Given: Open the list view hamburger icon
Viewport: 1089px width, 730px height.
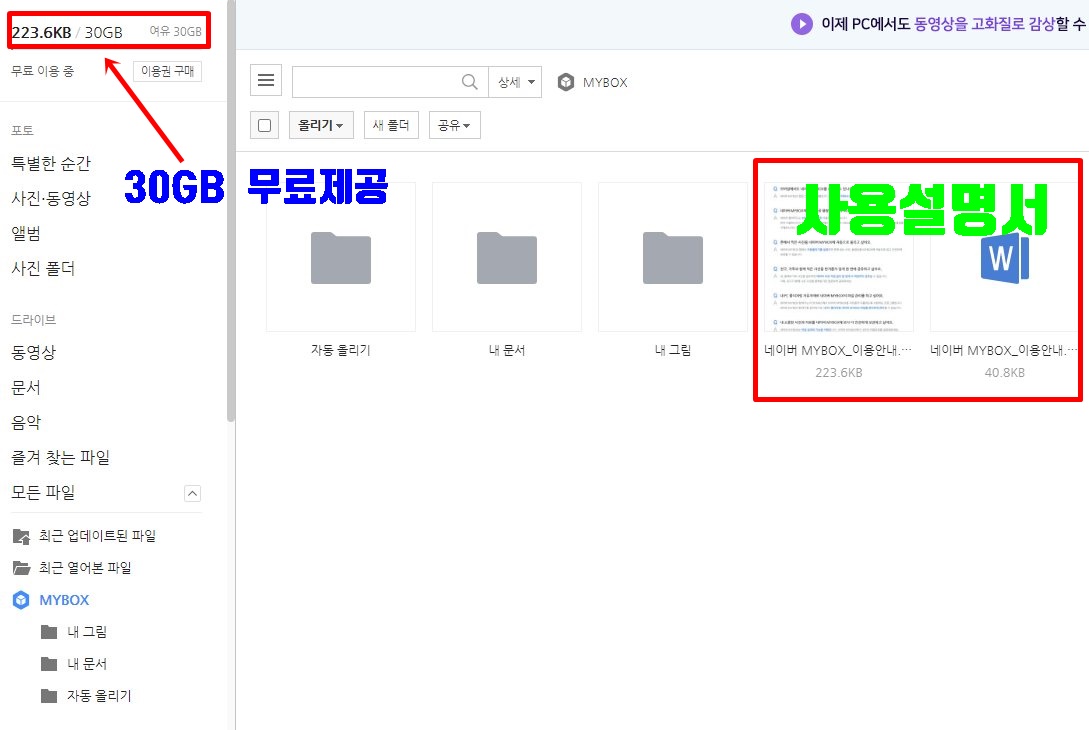Looking at the screenshot, I should (265, 81).
